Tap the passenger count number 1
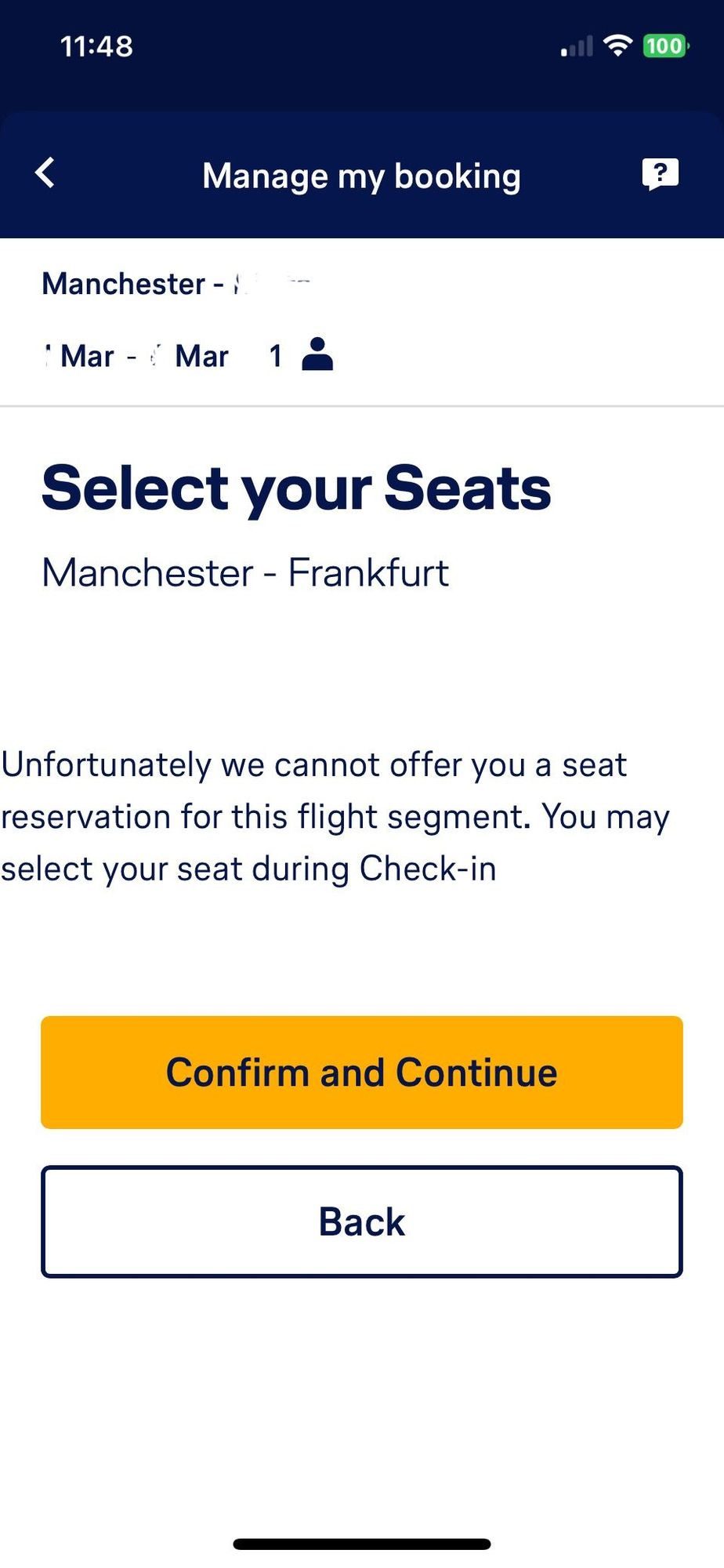 [276, 356]
